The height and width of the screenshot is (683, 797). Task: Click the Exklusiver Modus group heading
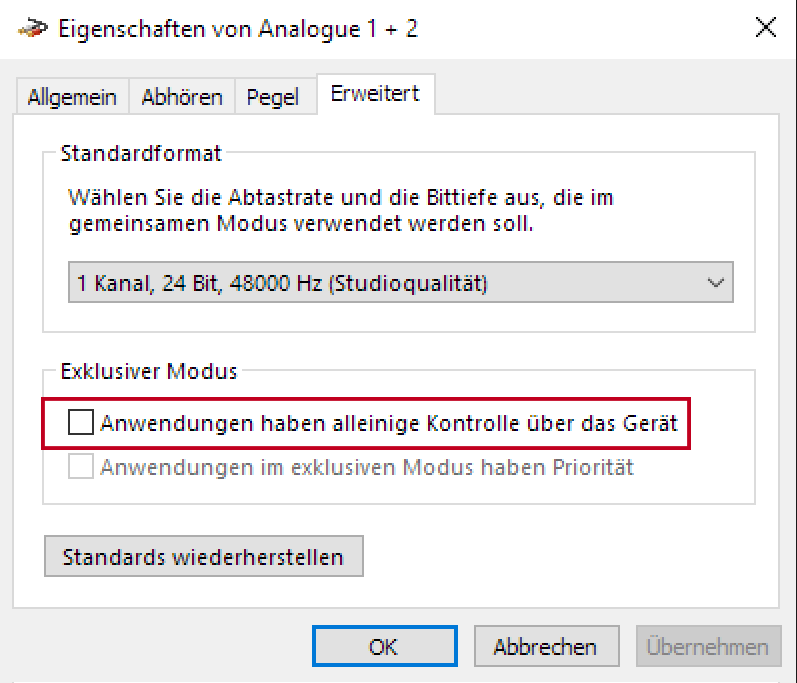tap(149, 371)
